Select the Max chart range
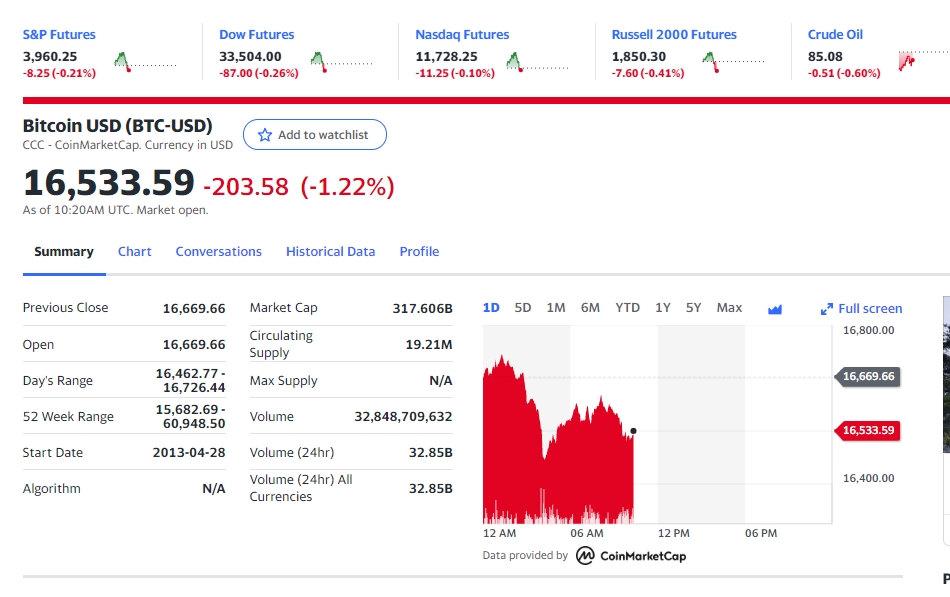Image resolution: width=950 pixels, height=597 pixels. [729, 308]
